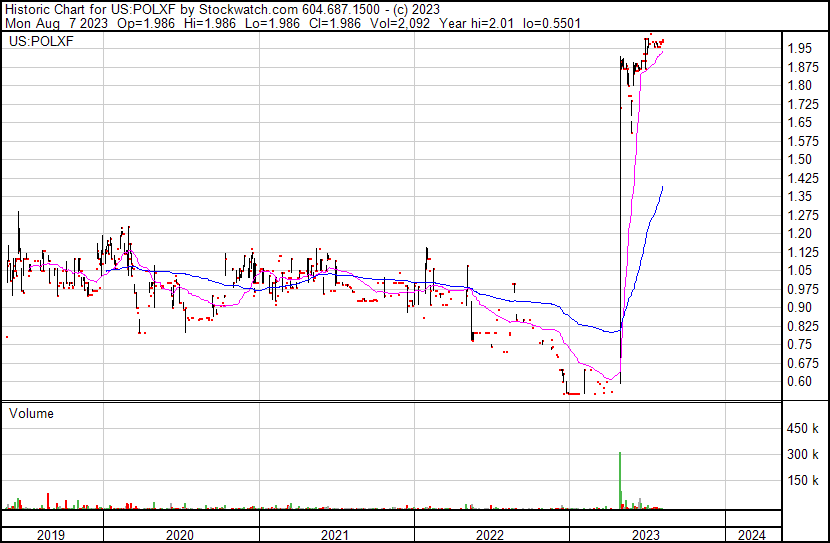
Task: Click the 2019 year label on time axis
Action: [x=51, y=535]
